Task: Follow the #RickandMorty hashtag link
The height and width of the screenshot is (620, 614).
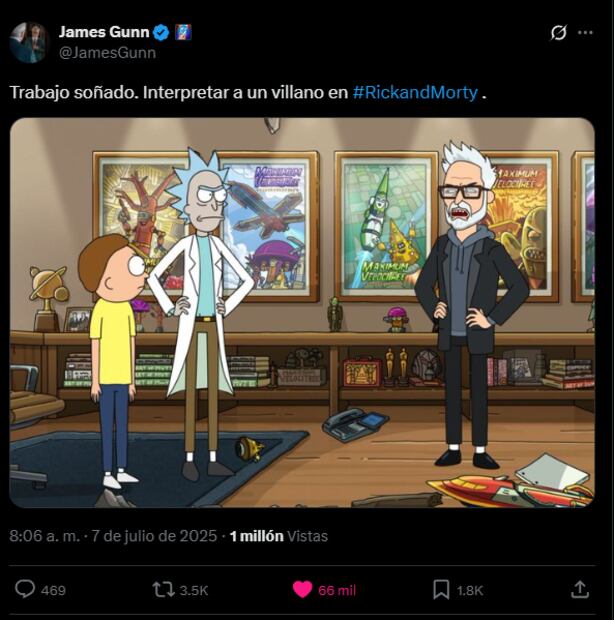Action: (x=415, y=93)
